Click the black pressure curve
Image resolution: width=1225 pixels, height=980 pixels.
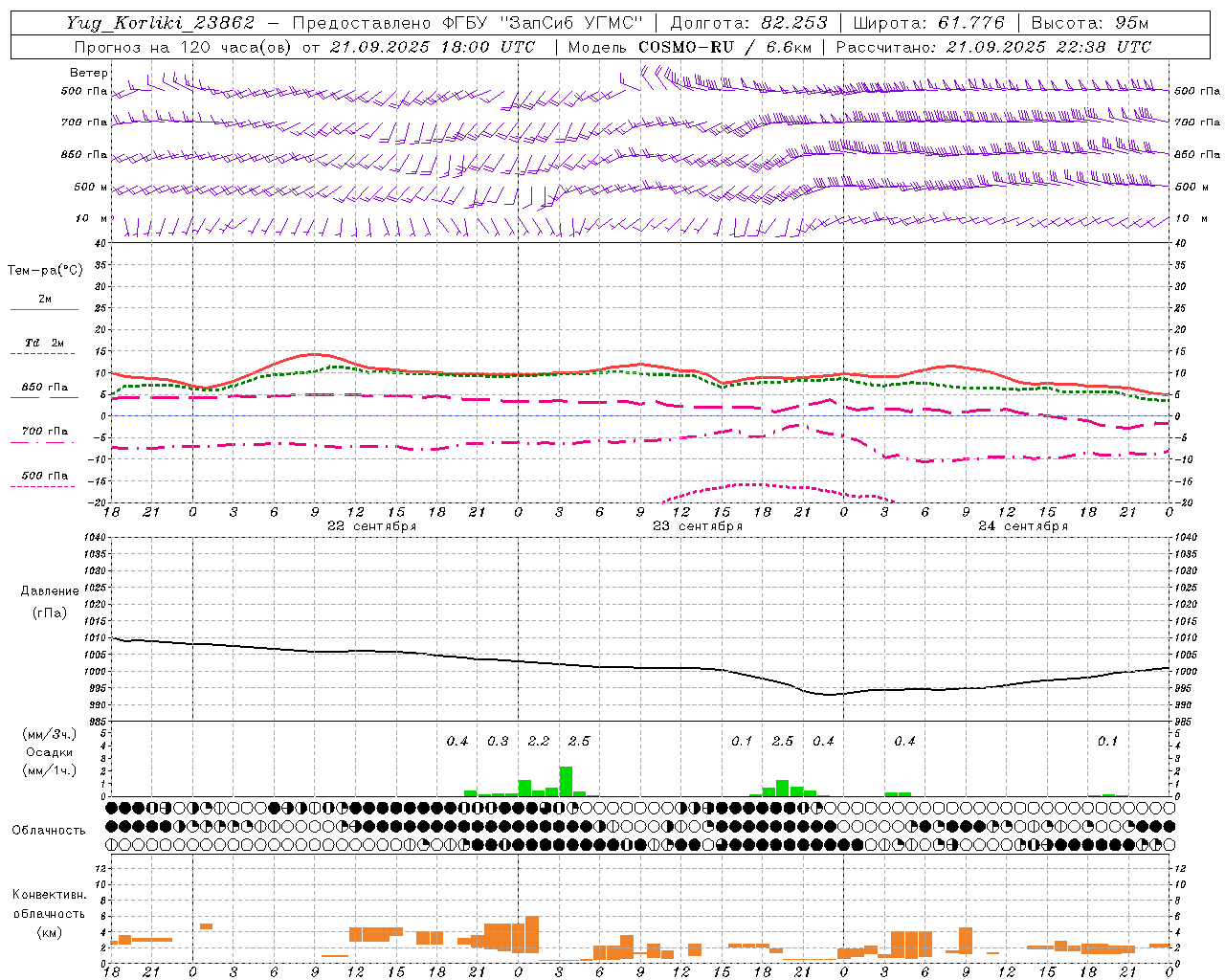coord(641,668)
